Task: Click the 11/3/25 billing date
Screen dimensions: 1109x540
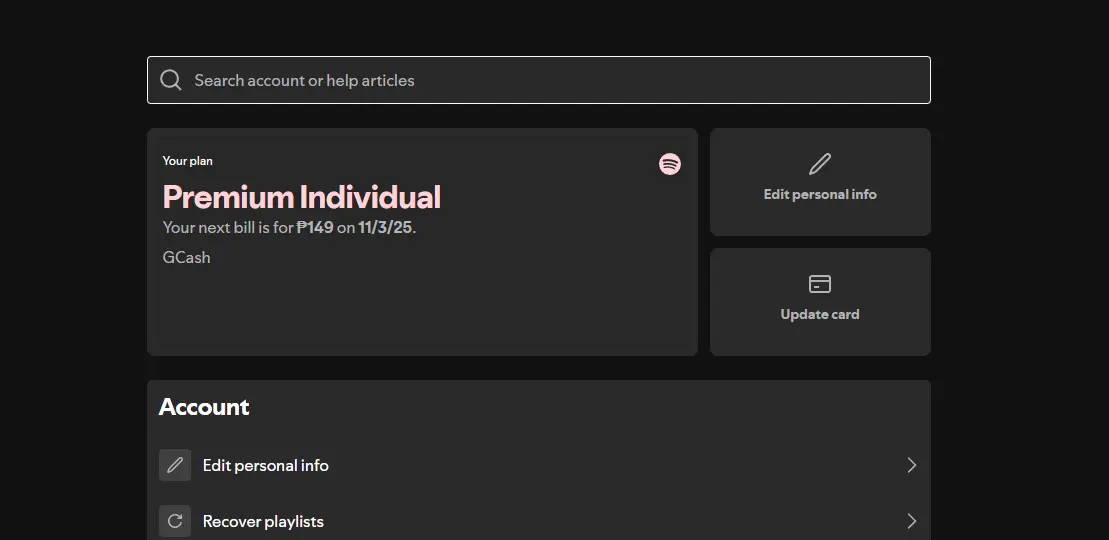Action: (x=385, y=227)
